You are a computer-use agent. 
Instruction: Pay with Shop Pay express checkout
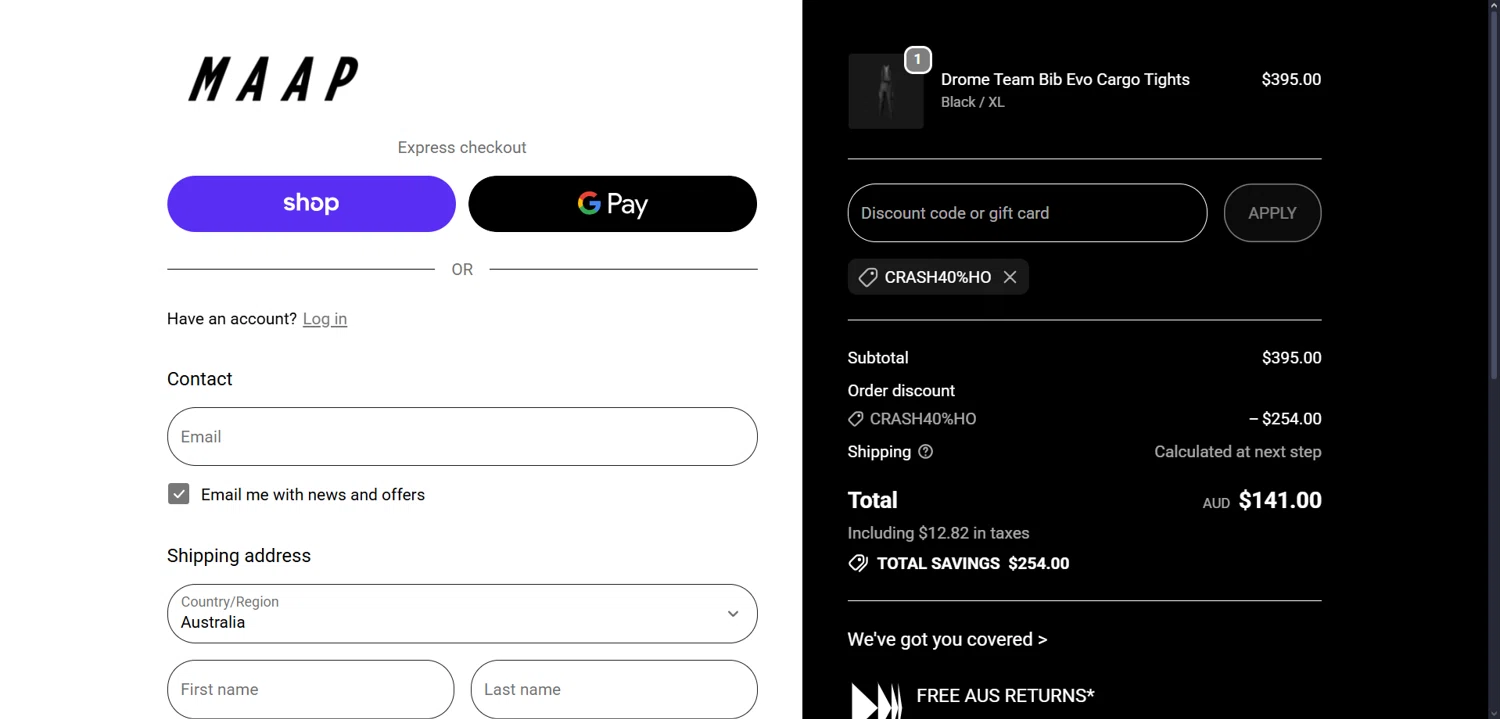click(311, 204)
